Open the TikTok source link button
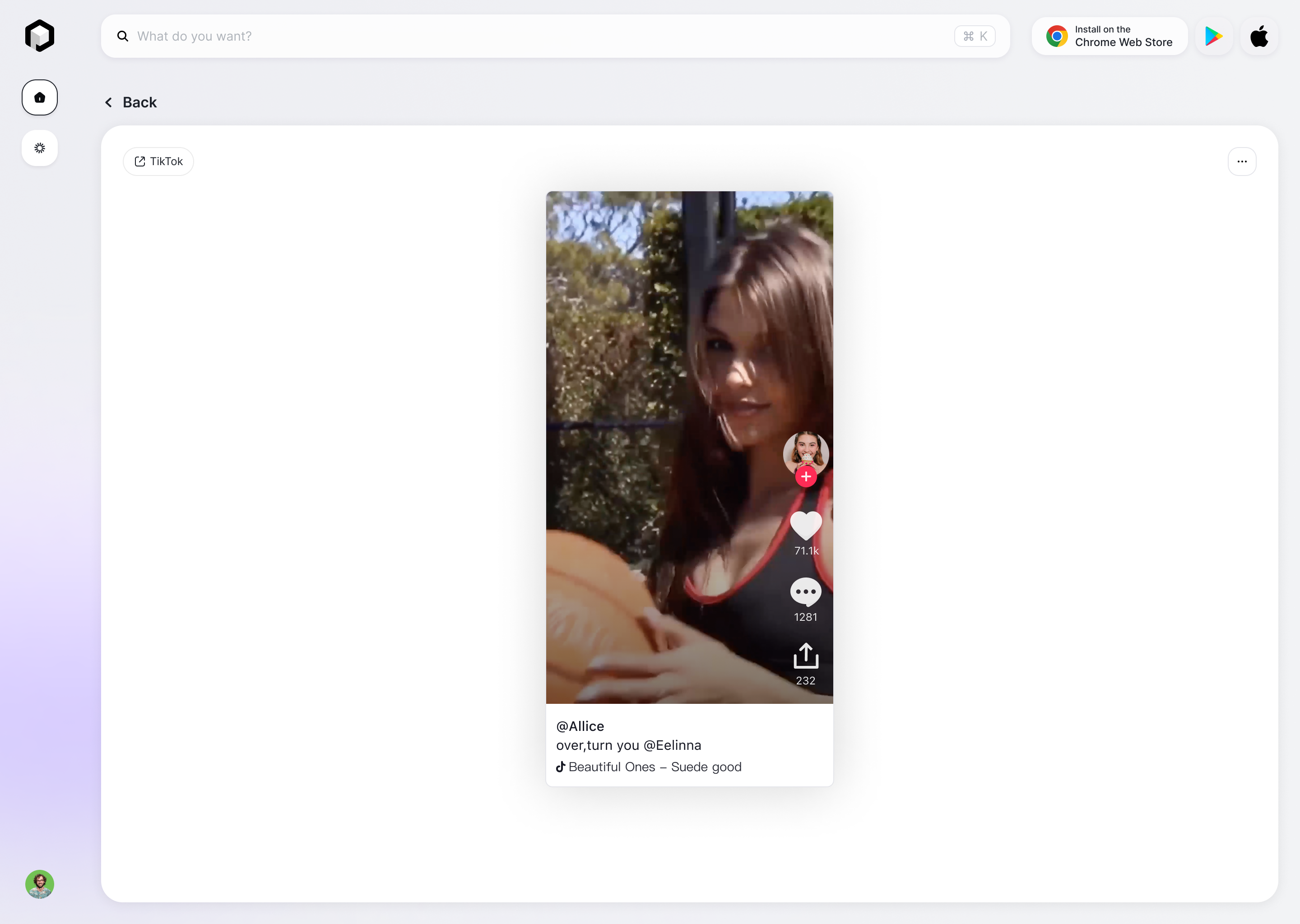This screenshot has width=1300, height=924. click(158, 162)
